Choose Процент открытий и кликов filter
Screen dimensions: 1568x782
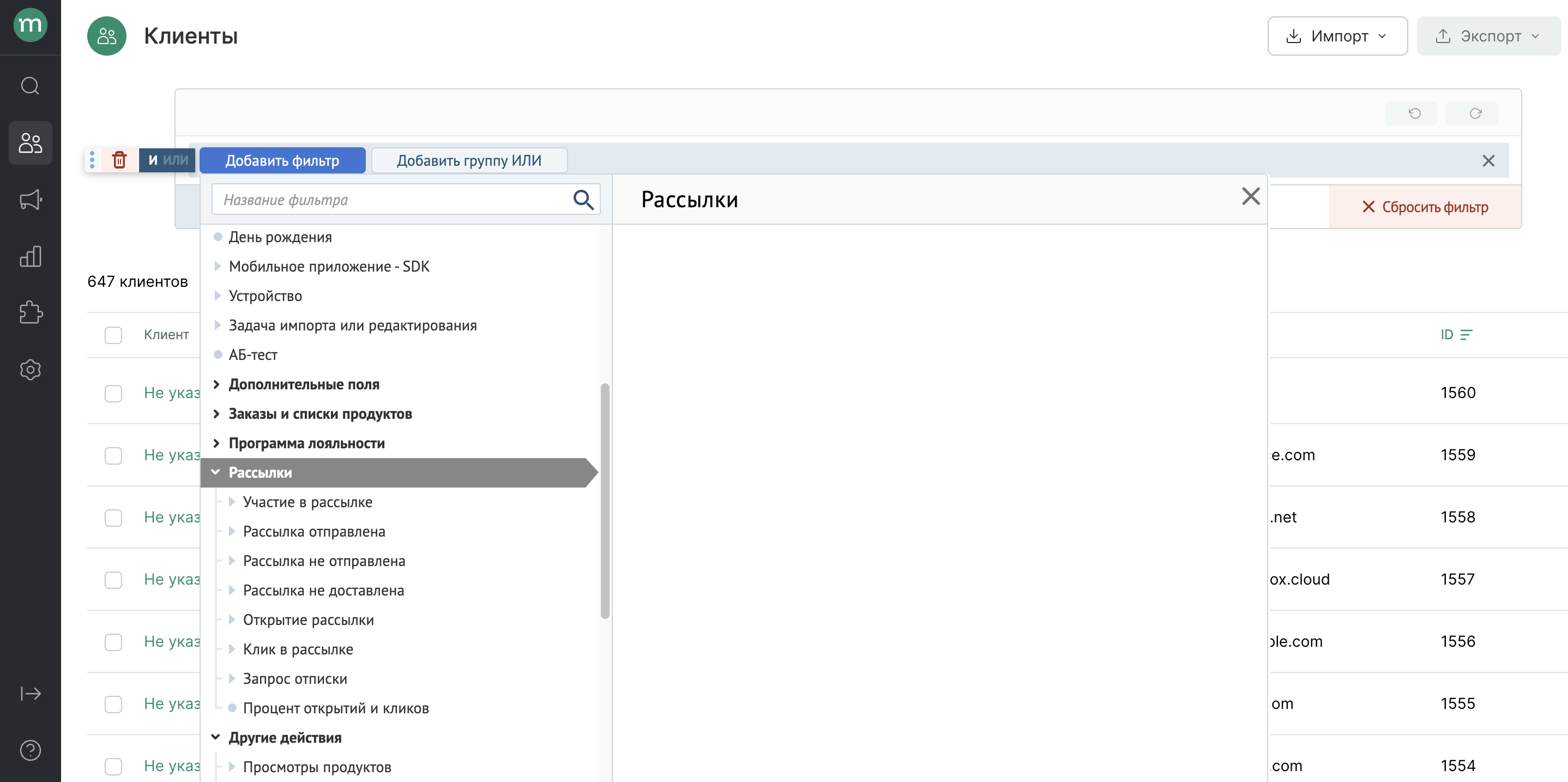(336, 708)
